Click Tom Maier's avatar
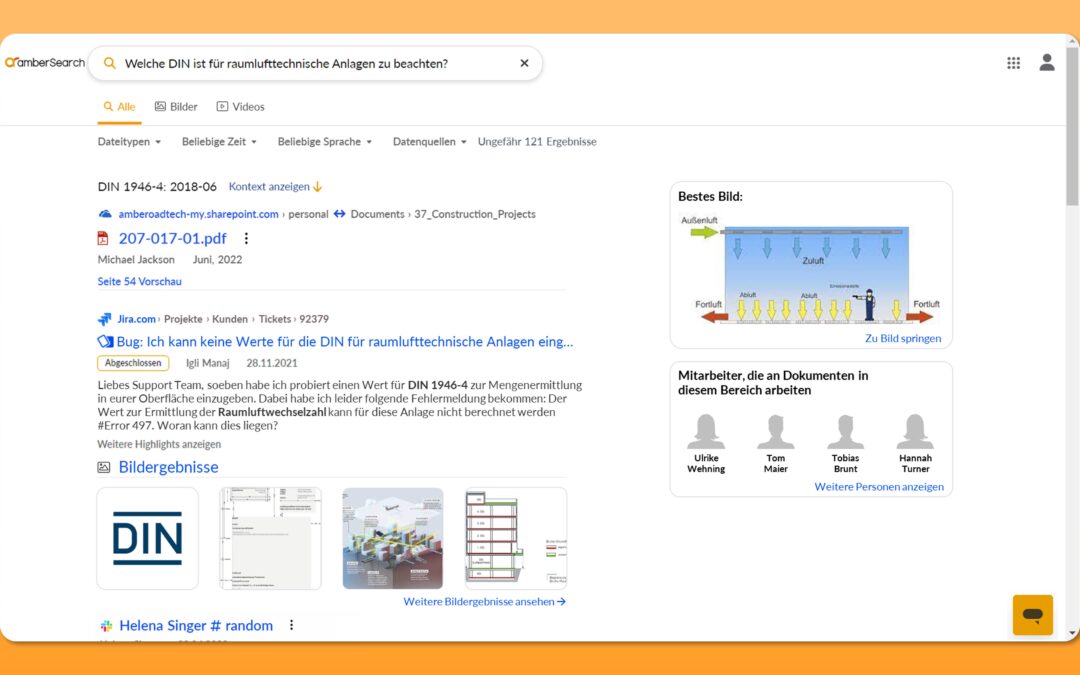 (776, 432)
